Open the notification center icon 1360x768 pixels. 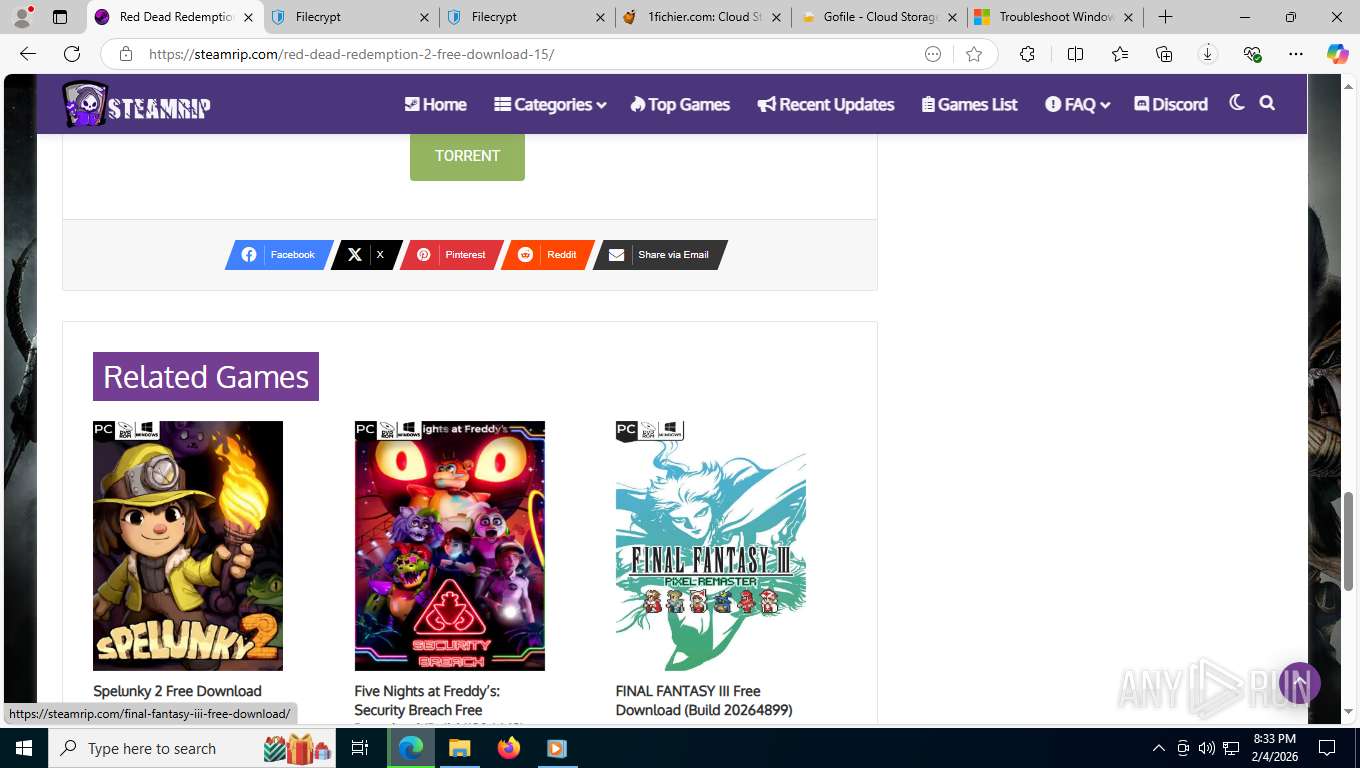(x=1327, y=748)
